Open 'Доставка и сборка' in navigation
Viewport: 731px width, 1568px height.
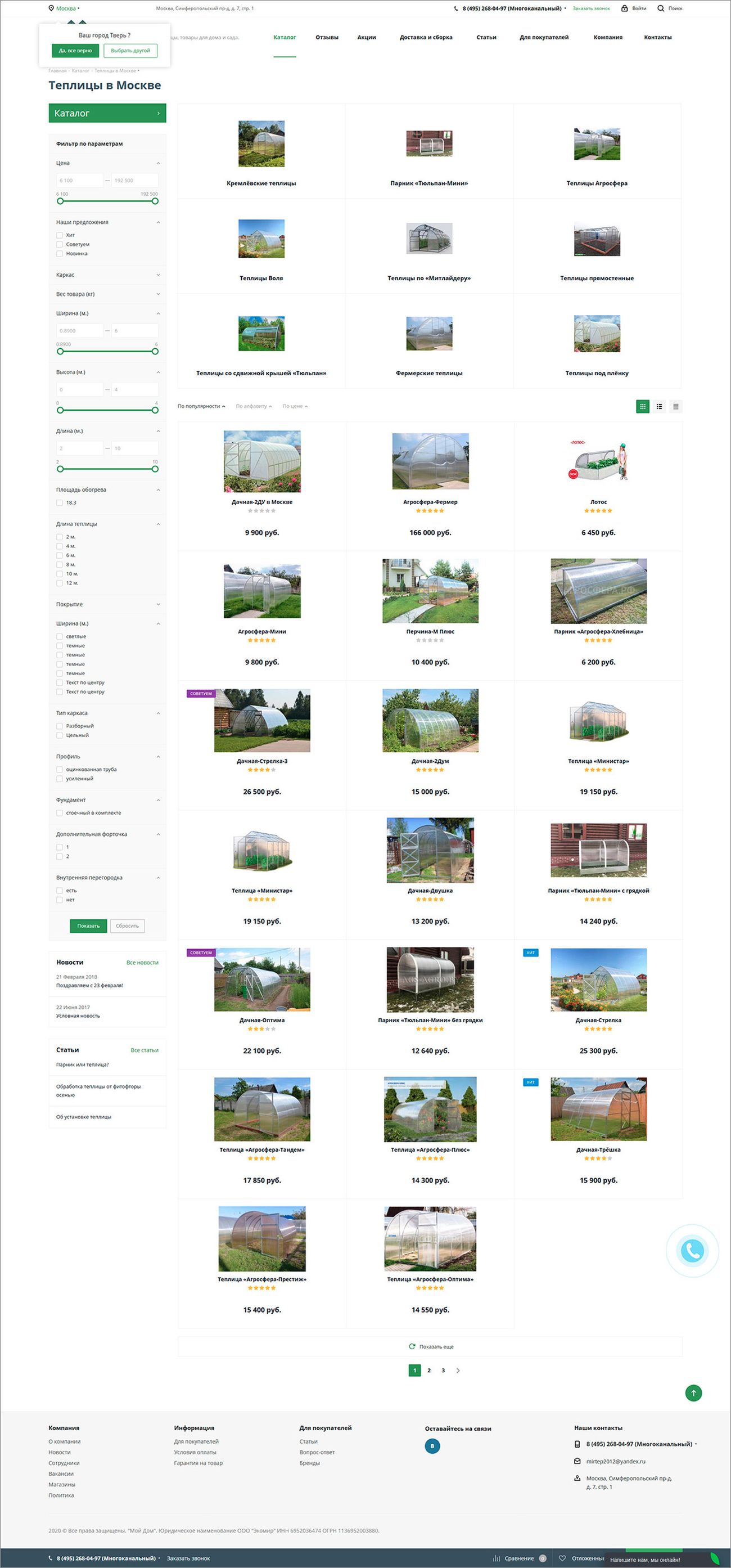[x=426, y=37]
